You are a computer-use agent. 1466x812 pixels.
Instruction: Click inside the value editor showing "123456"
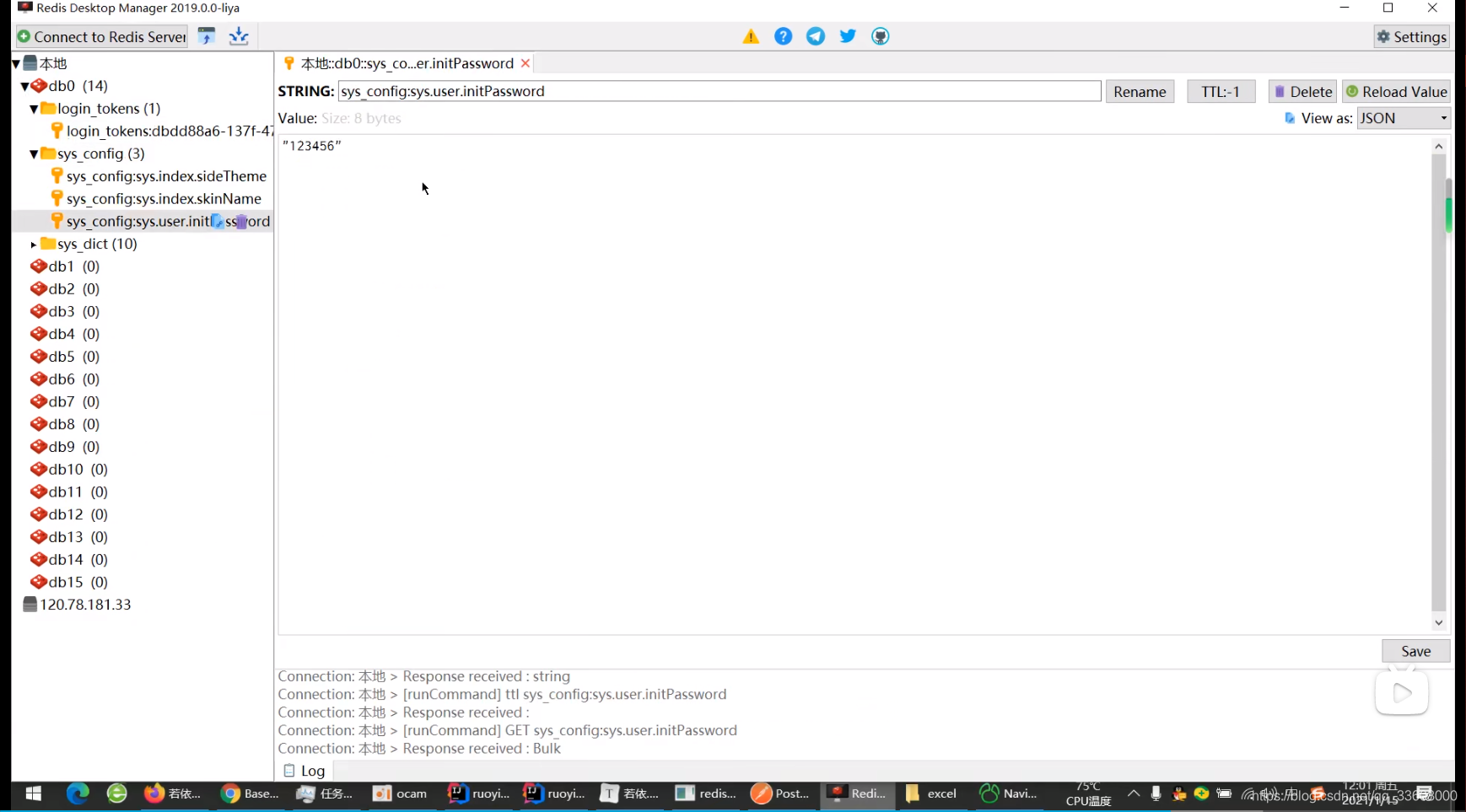[x=854, y=384]
